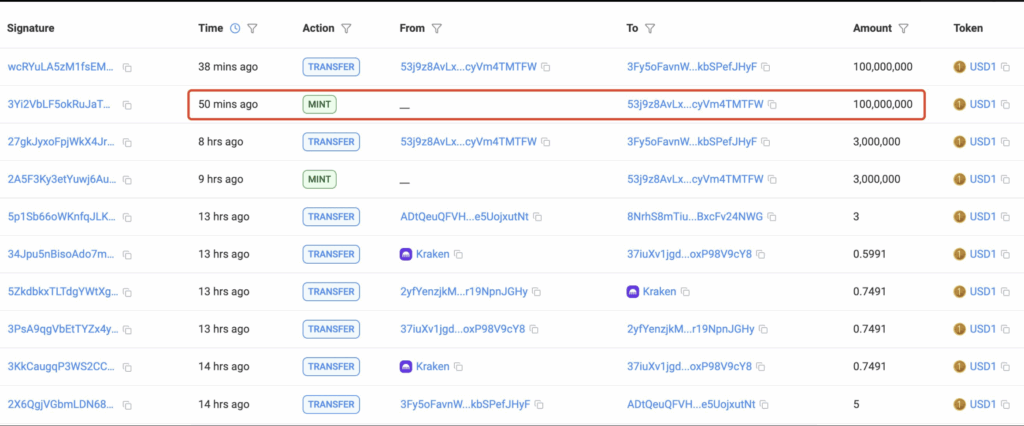Copy the 3KkCaugqP3WS2CC signature
This screenshot has width=1024, height=426.
(127, 367)
